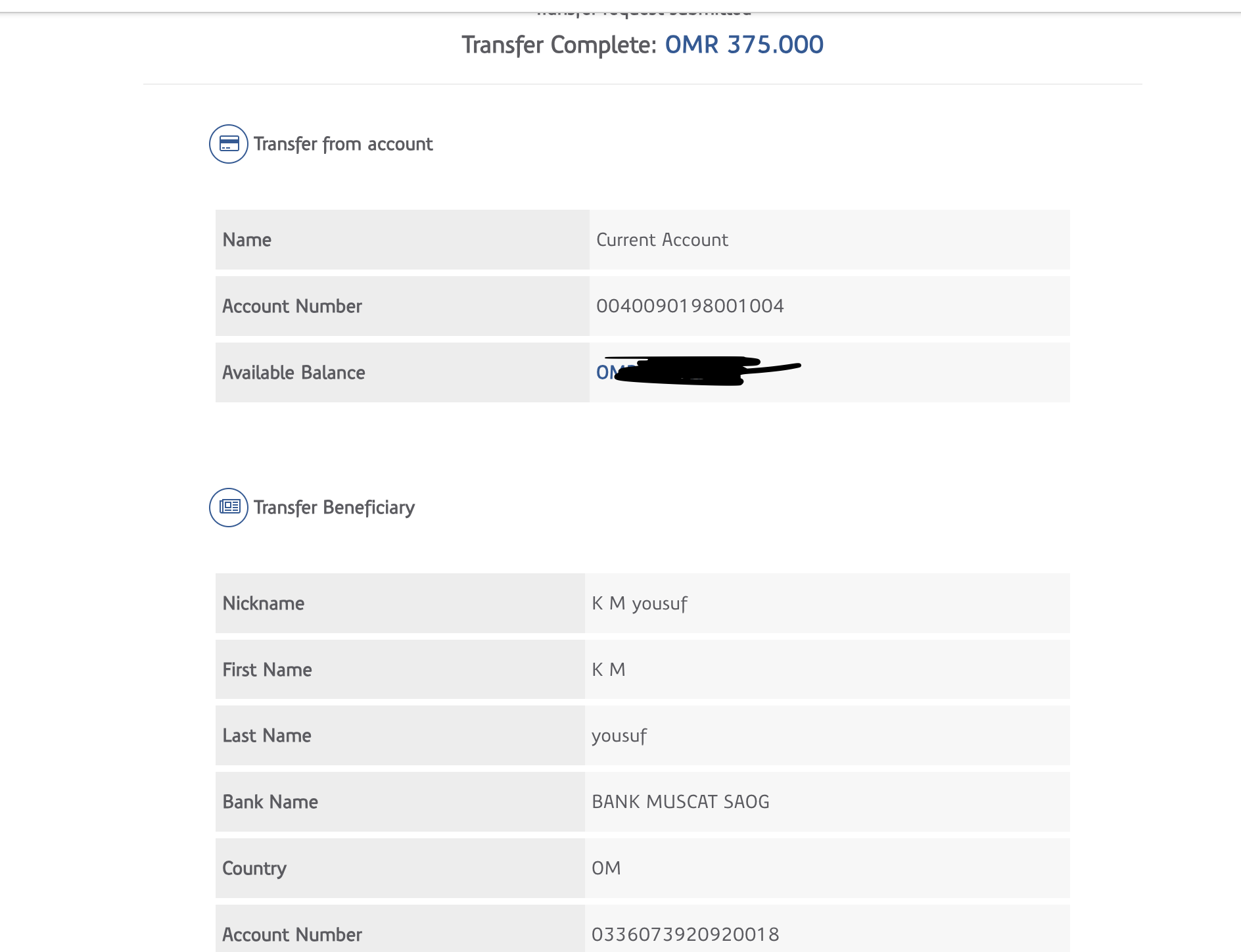Click the Bank Name field label
1241x952 pixels.
[x=270, y=802]
